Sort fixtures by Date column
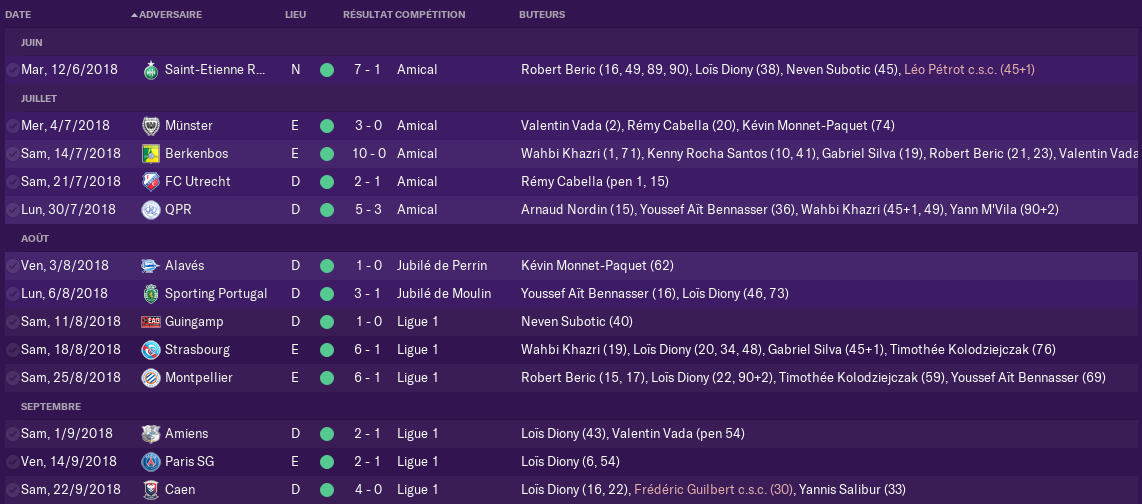The image size is (1142, 504). (x=18, y=15)
